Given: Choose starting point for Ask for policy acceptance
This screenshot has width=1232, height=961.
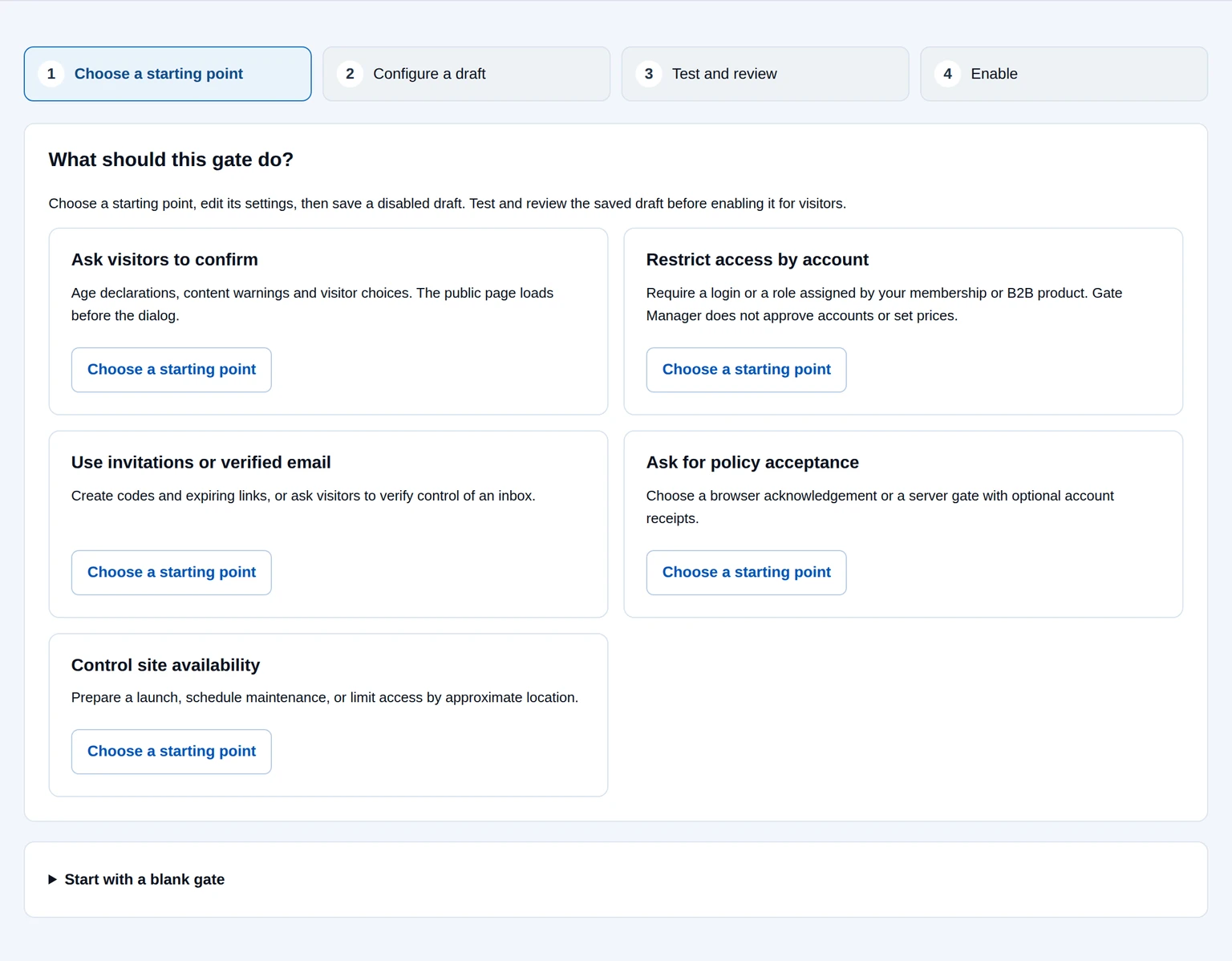Looking at the screenshot, I should pyautogui.click(x=746, y=573).
